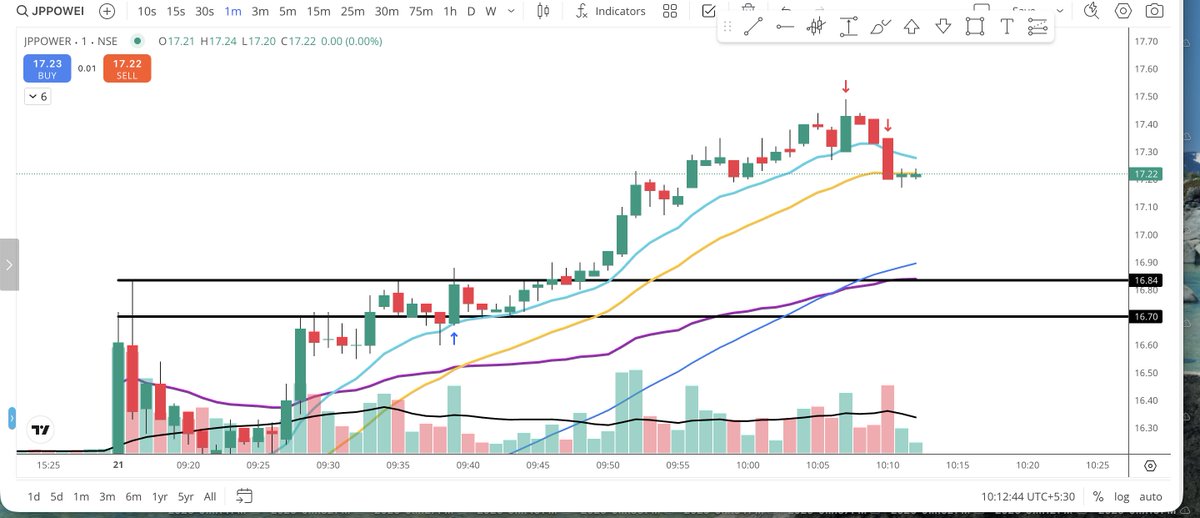Switch to 25m timeframe
Screen dimensions: 1200x518
click(352, 11)
